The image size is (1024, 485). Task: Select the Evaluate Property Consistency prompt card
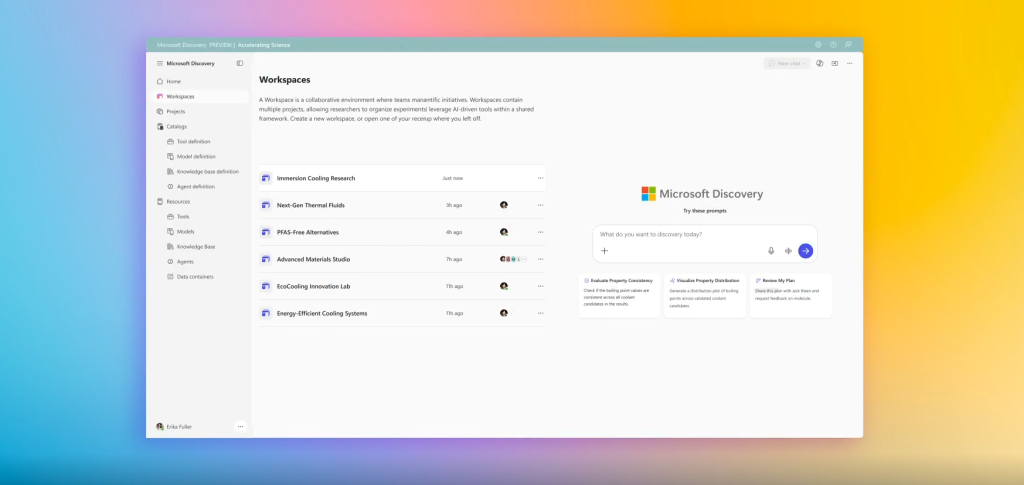point(619,296)
